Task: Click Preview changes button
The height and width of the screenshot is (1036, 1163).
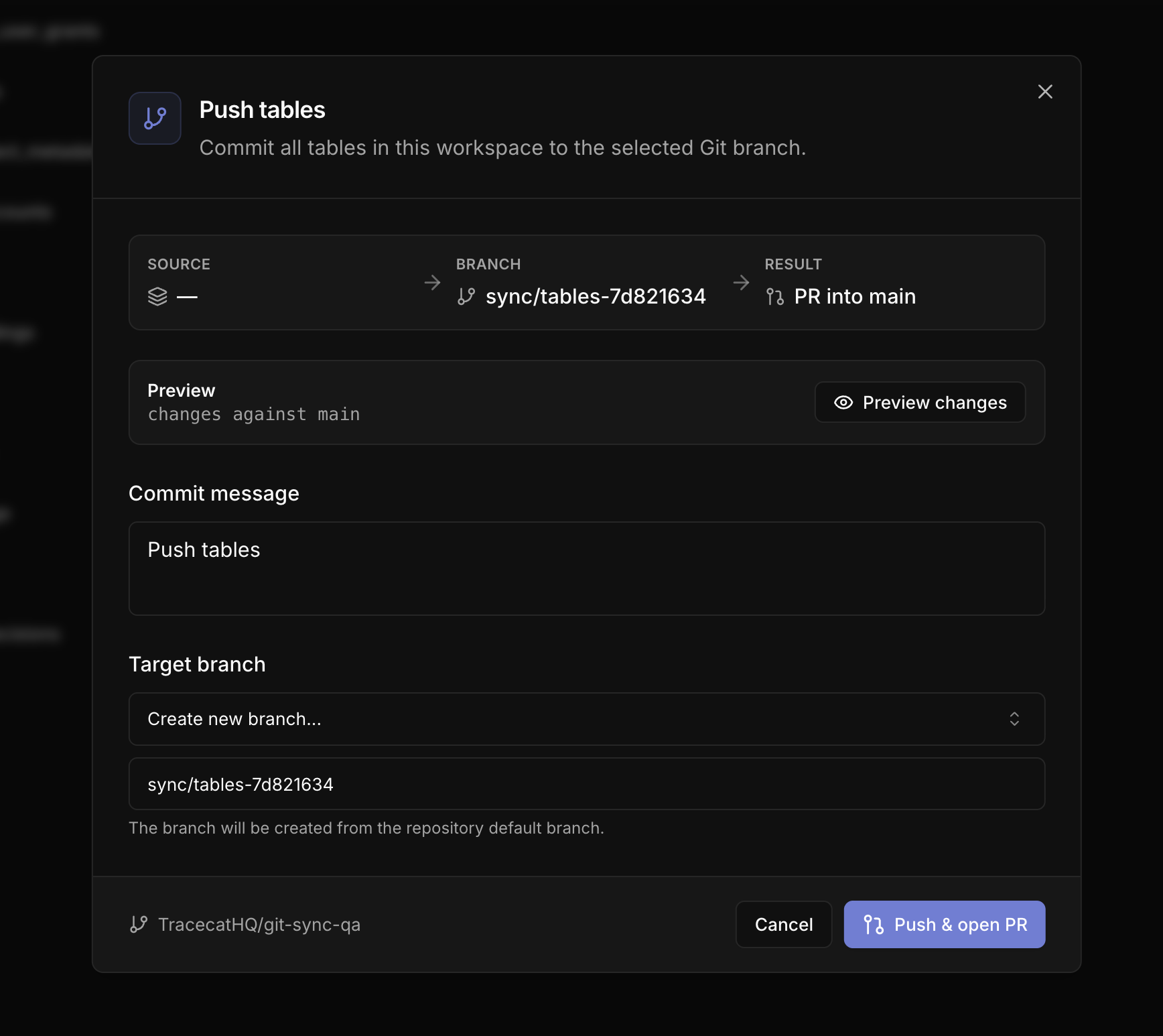Action: 920,402
